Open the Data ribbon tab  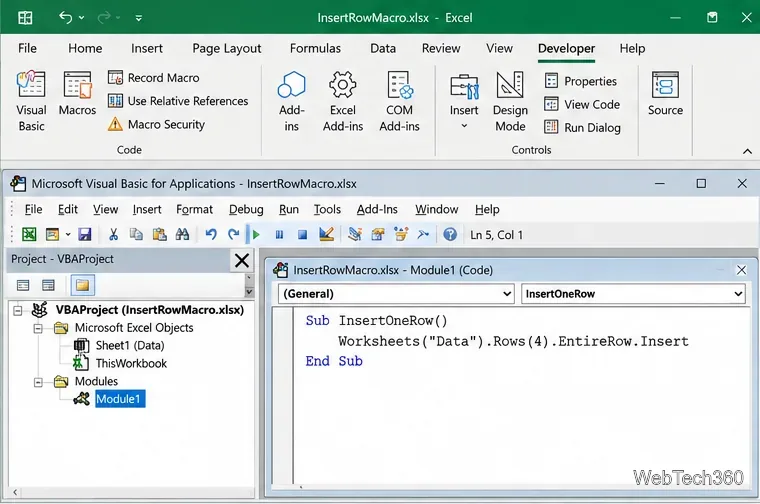point(383,48)
